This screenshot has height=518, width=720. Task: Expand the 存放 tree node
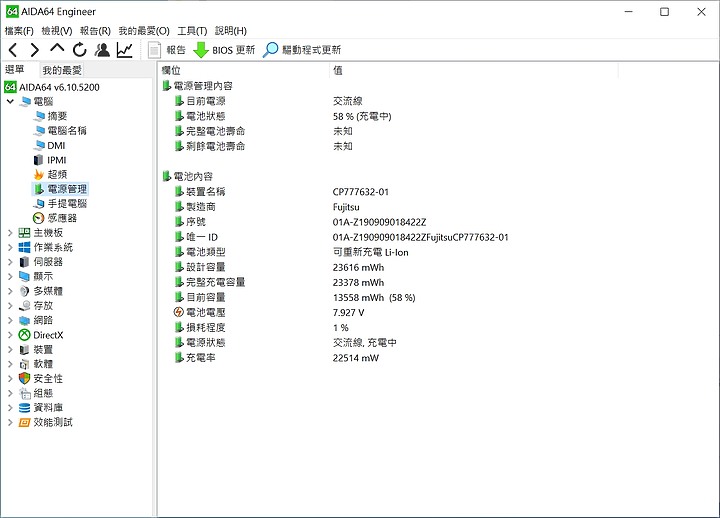[10, 305]
